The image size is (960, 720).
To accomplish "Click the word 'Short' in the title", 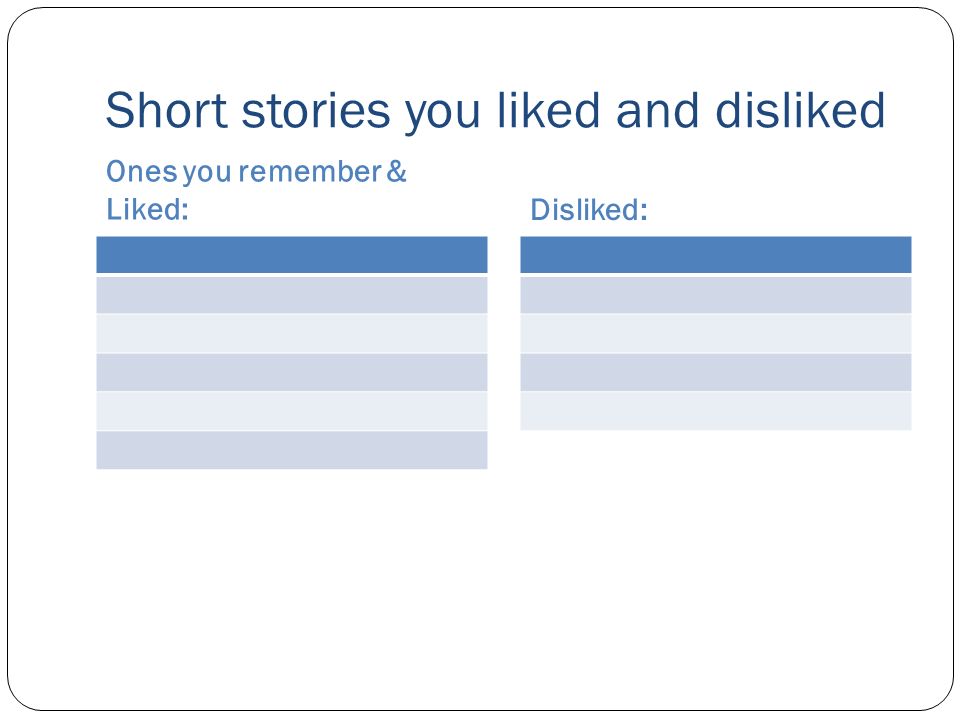I will pyautogui.click(x=167, y=110).
